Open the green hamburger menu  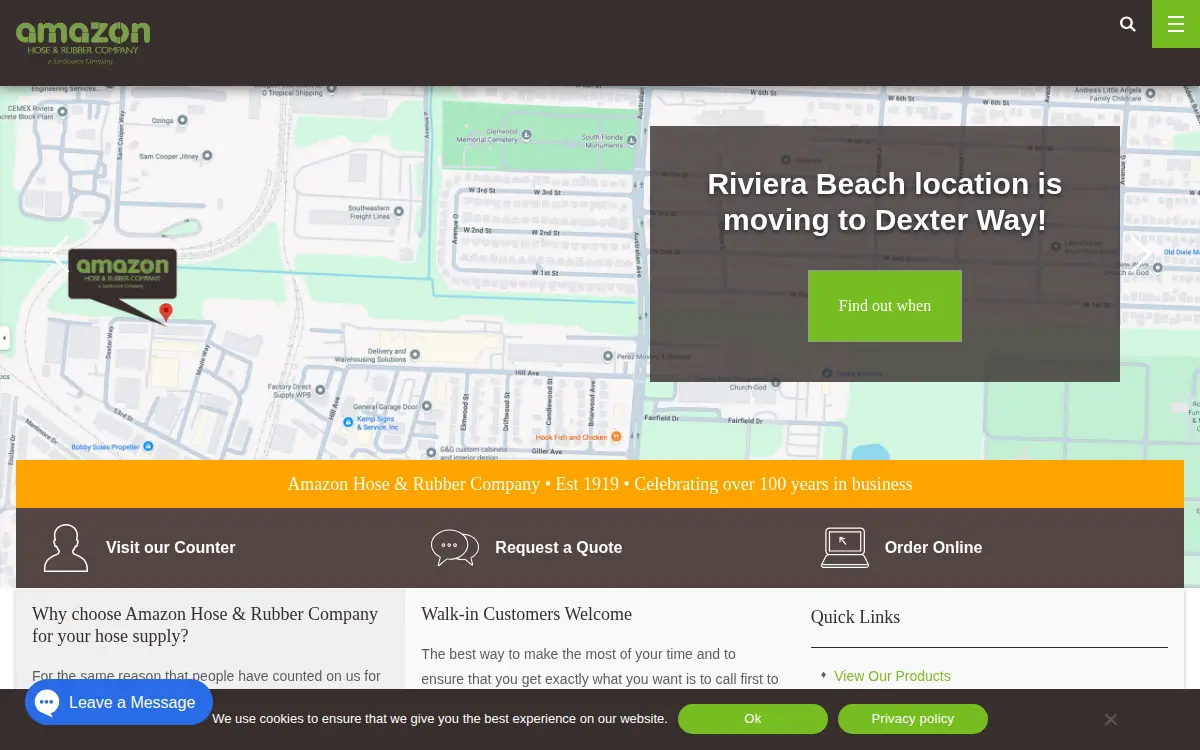pyautogui.click(x=1176, y=24)
